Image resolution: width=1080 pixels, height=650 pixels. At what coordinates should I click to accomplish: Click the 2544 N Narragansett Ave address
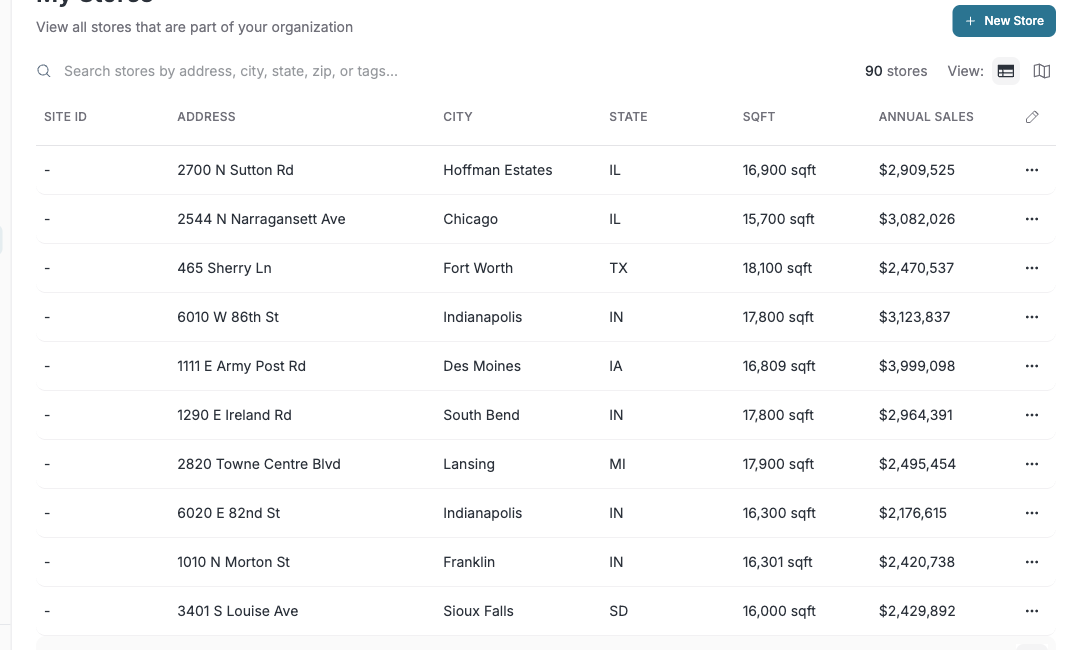click(x=262, y=219)
